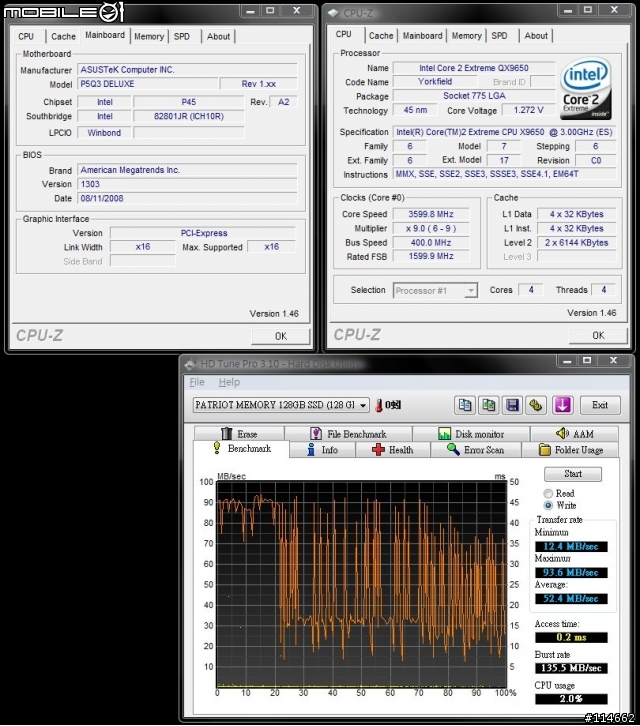Screen dimensions: 640x726
Task: Click the HD Tune Pro title bar icon
Action: click(190, 364)
